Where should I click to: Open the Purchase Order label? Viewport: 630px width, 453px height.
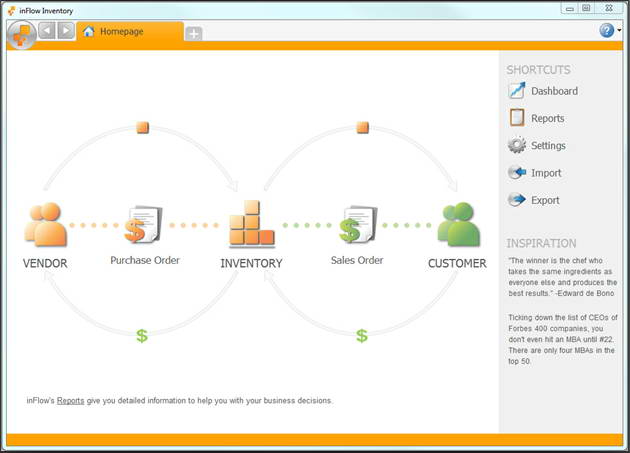145,260
